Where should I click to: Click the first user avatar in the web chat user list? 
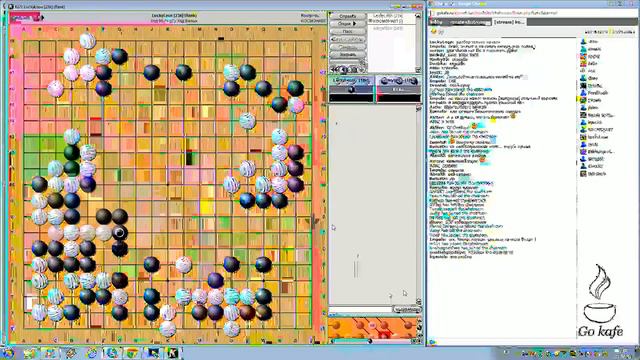point(583,42)
